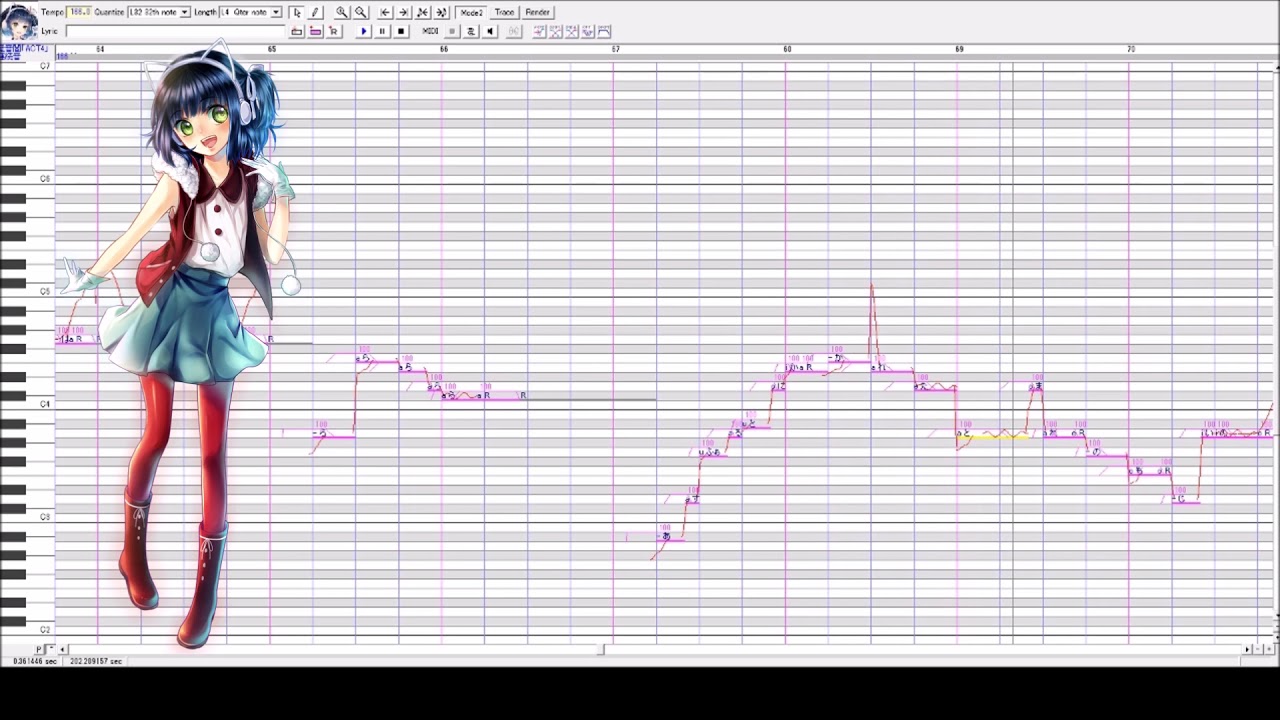
Task: Click the MIDI toolbar button
Action: pos(430,31)
